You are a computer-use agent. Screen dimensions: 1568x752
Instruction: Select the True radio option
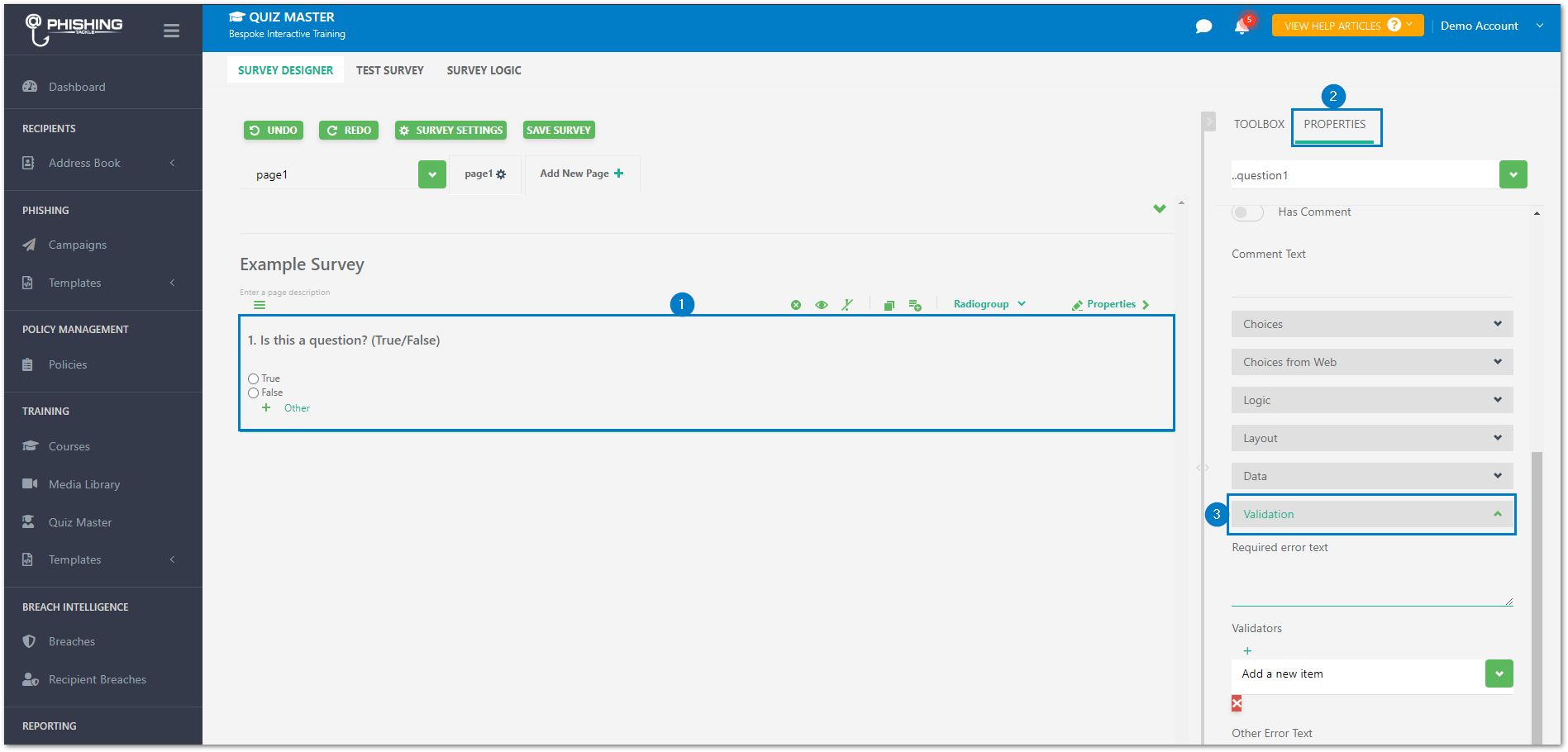253,379
